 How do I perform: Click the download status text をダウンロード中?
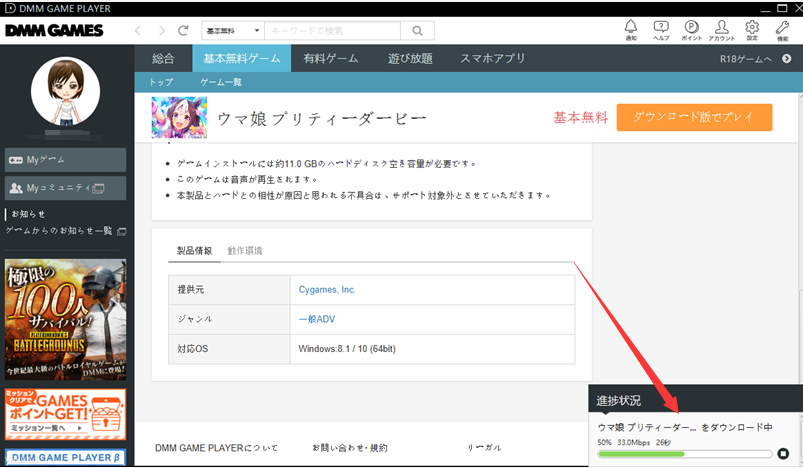[x=736, y=427]
